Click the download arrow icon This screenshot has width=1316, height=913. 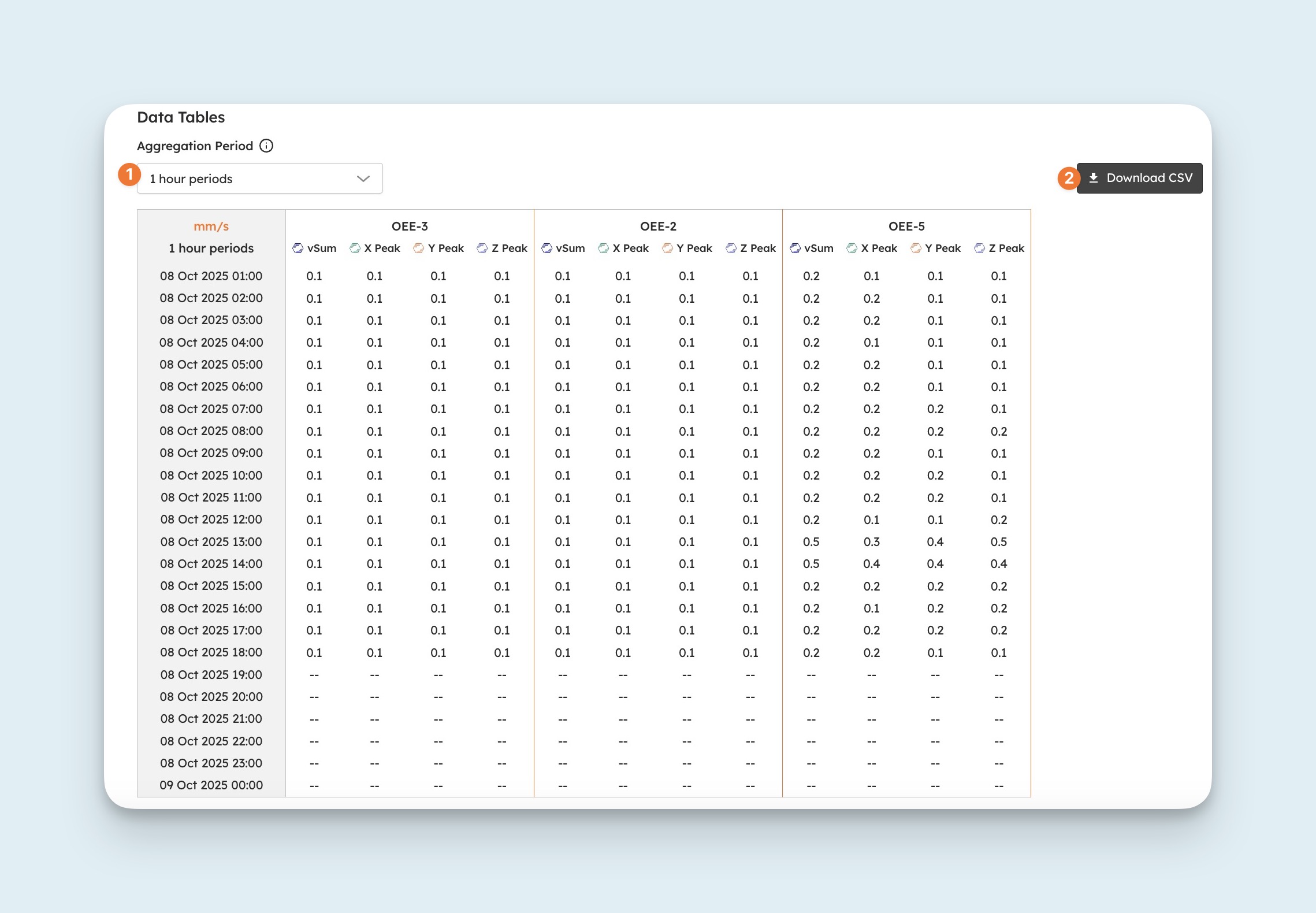pos(1093,178)
